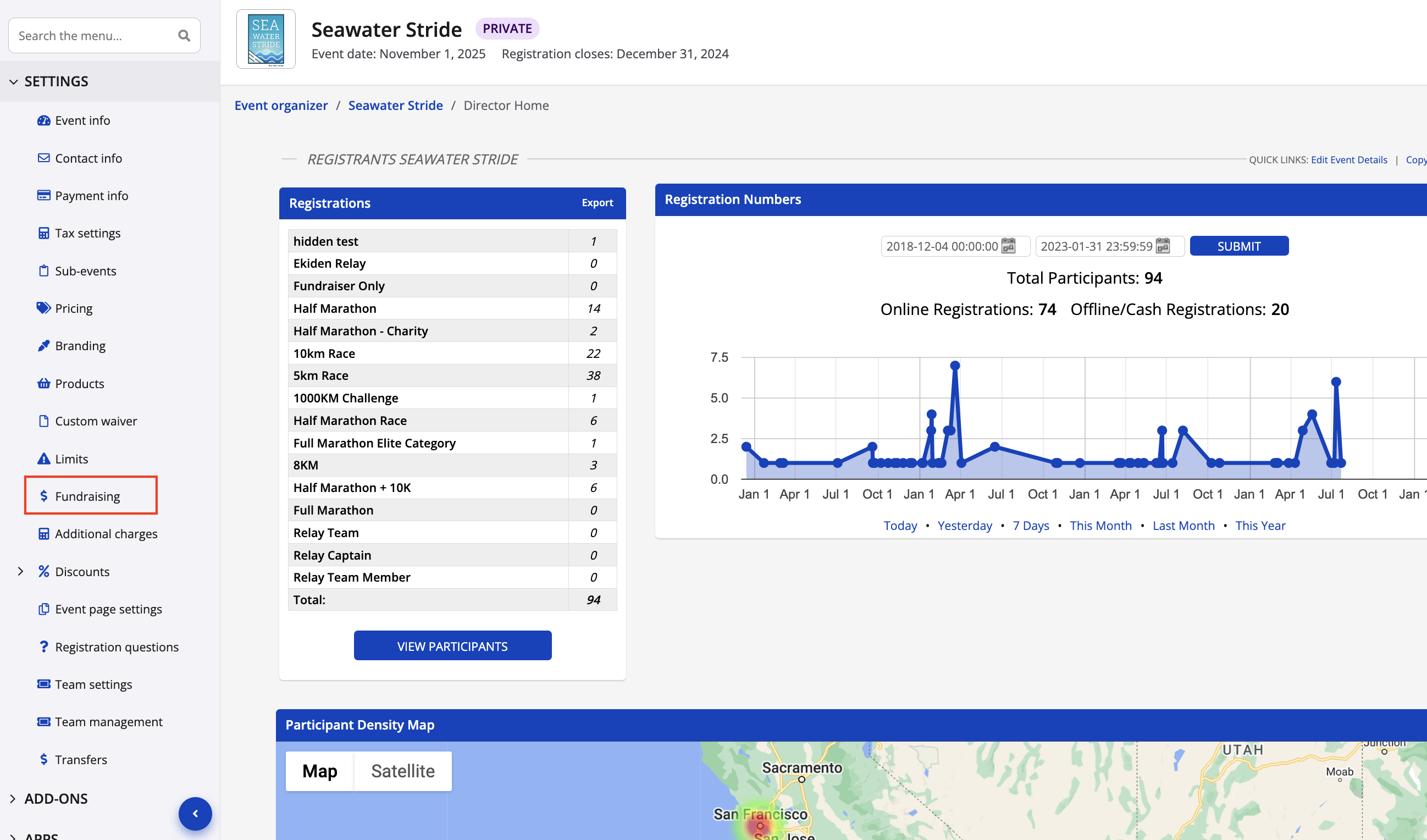This screenshot has width=1427, height=840.
Task: Expand the Discounts submenu
Action: click(20, 572)
